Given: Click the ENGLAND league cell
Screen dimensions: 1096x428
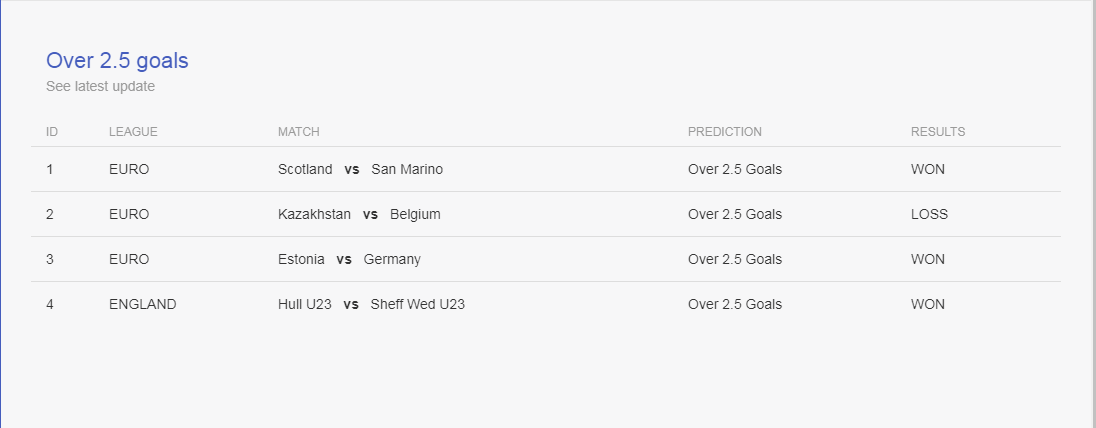Looking at the screenshot, I should (143, 304).
